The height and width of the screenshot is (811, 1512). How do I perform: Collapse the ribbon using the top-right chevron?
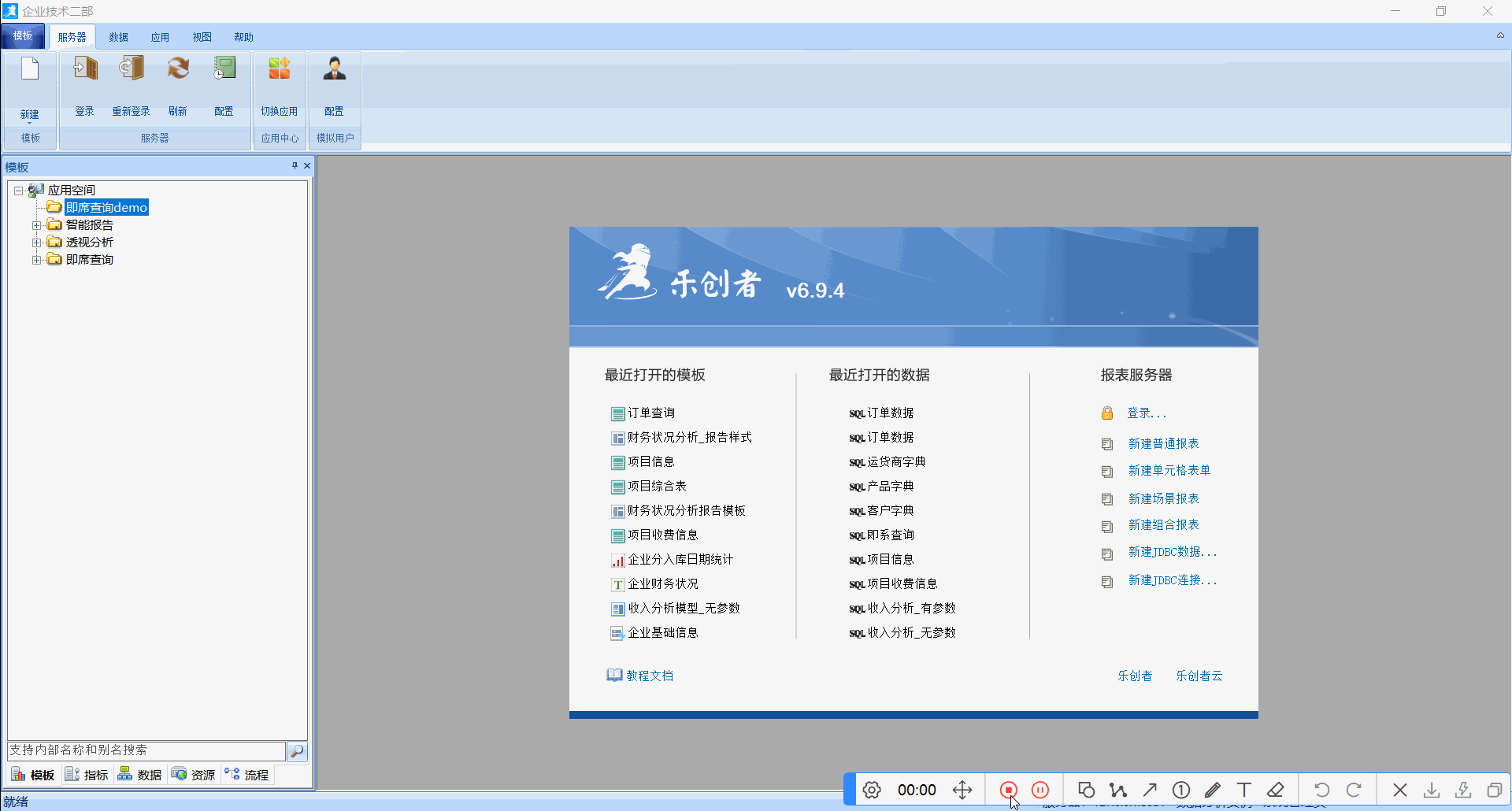(1500, 35)
